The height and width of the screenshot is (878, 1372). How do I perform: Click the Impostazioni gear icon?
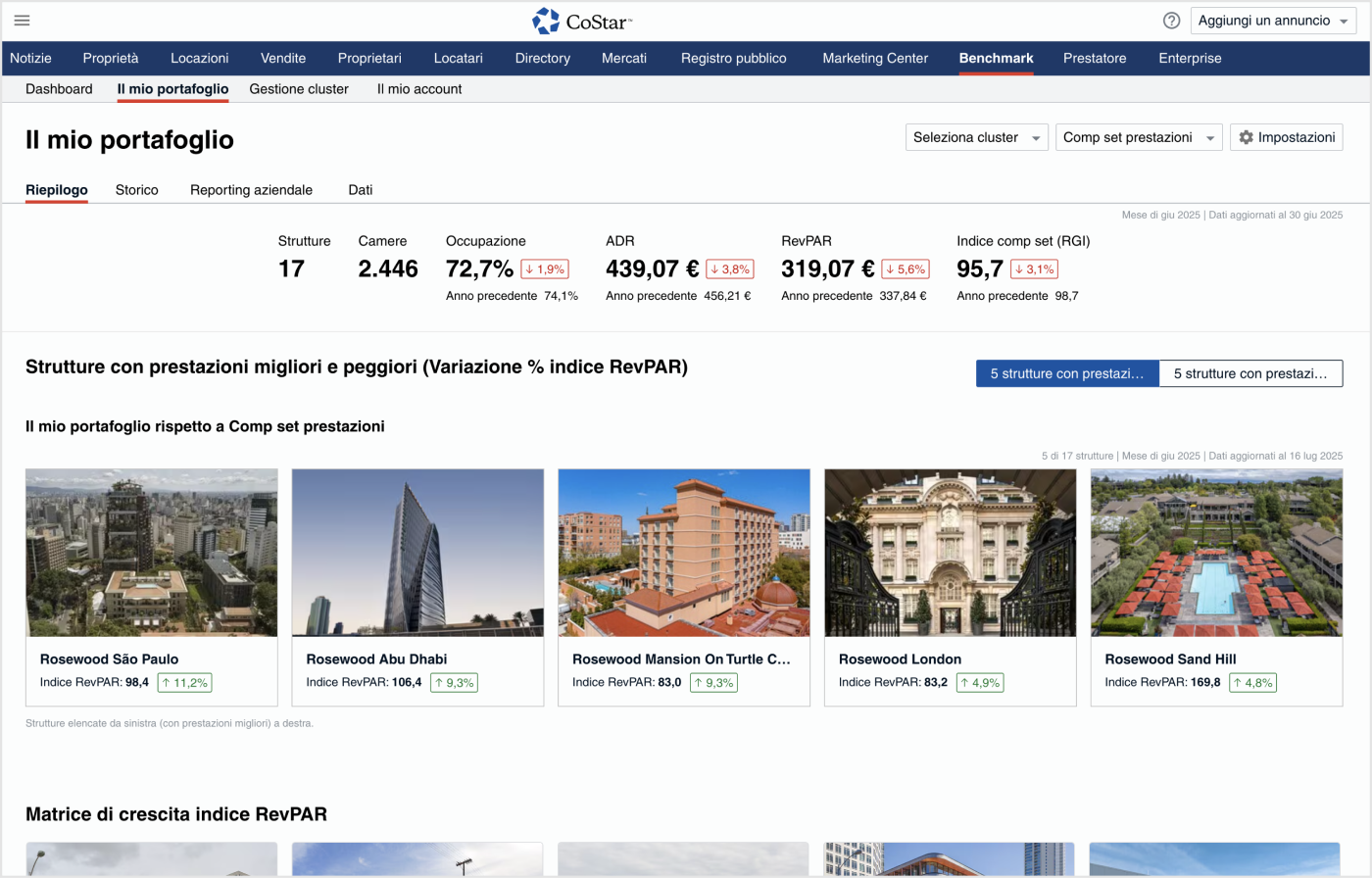(1247, 137)
